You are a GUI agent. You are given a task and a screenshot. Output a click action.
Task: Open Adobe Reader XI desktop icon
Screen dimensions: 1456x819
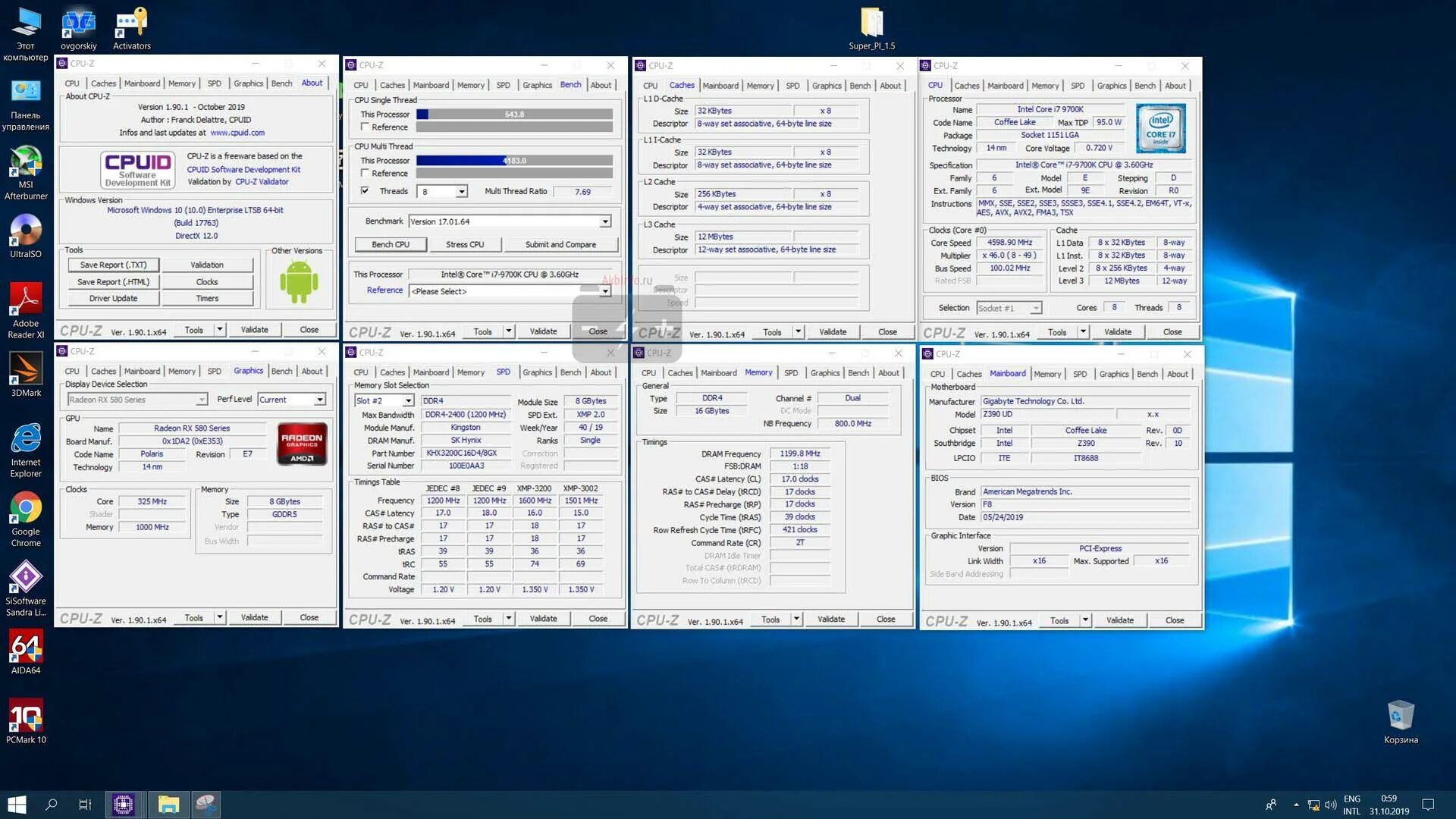[26, 311]
